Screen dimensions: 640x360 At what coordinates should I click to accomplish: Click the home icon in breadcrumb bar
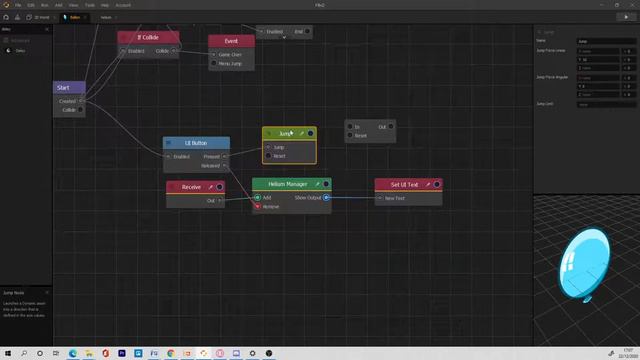[x=6, y=17]
